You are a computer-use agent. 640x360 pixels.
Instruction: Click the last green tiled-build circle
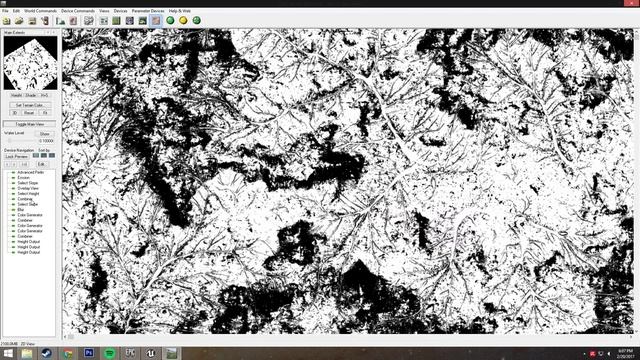(197, 20)
